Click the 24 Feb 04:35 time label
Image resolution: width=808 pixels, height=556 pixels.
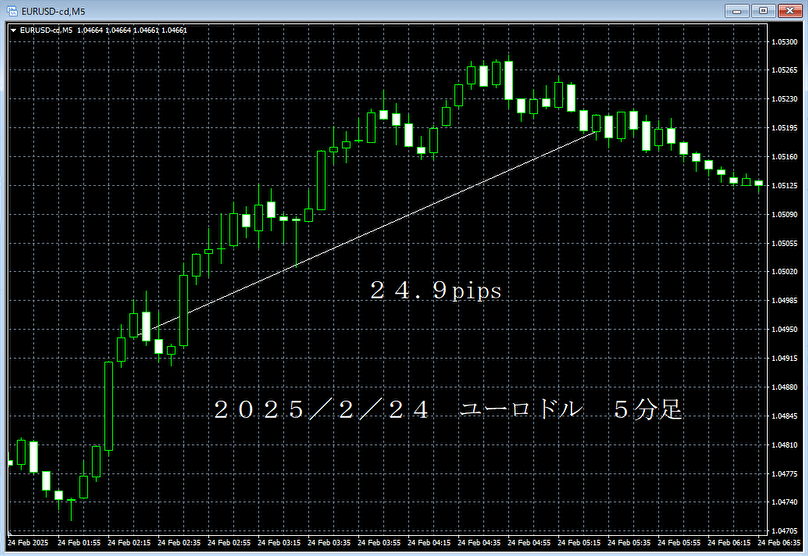[479, 543]
